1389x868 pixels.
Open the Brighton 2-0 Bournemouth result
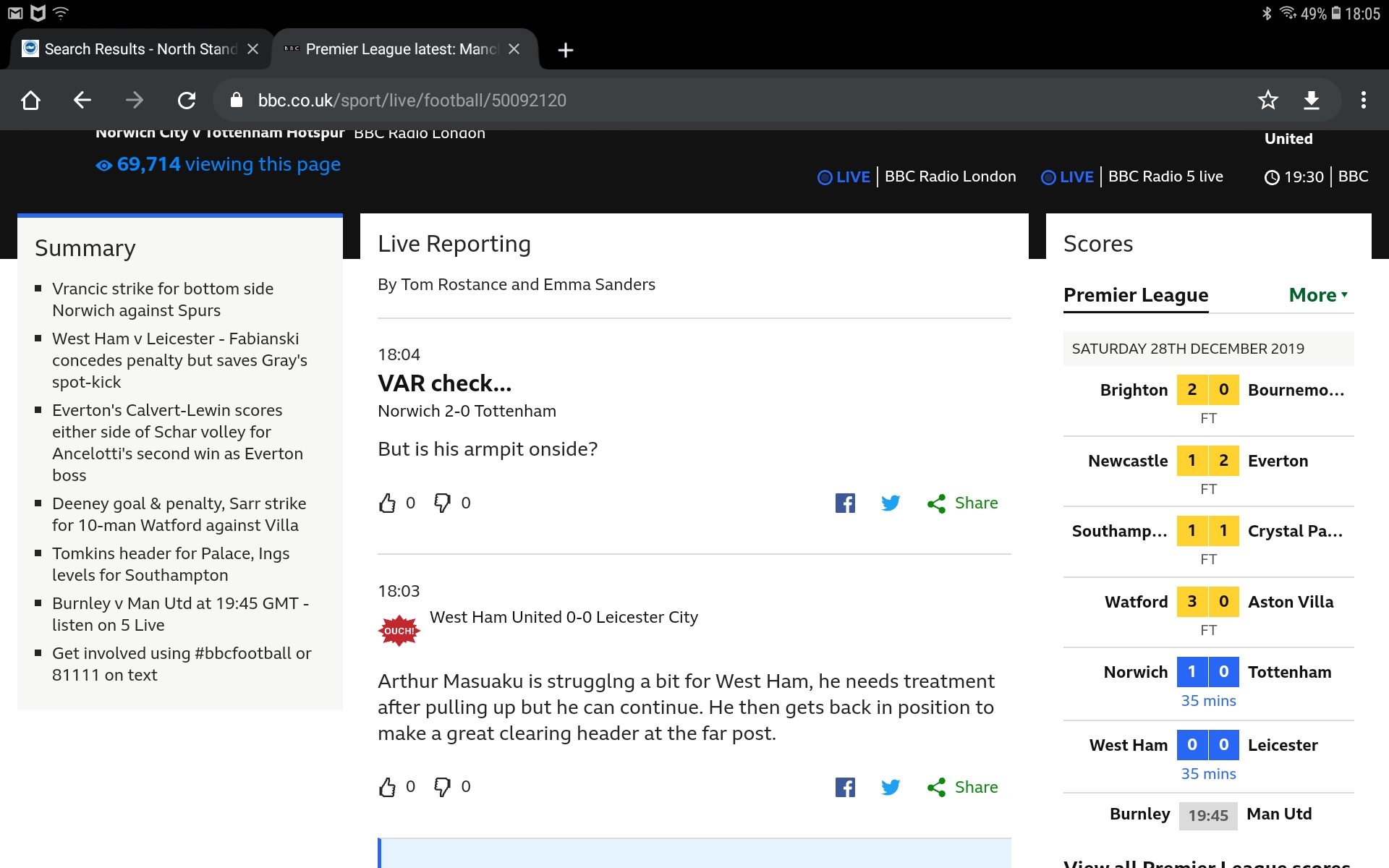(1208, 400)
